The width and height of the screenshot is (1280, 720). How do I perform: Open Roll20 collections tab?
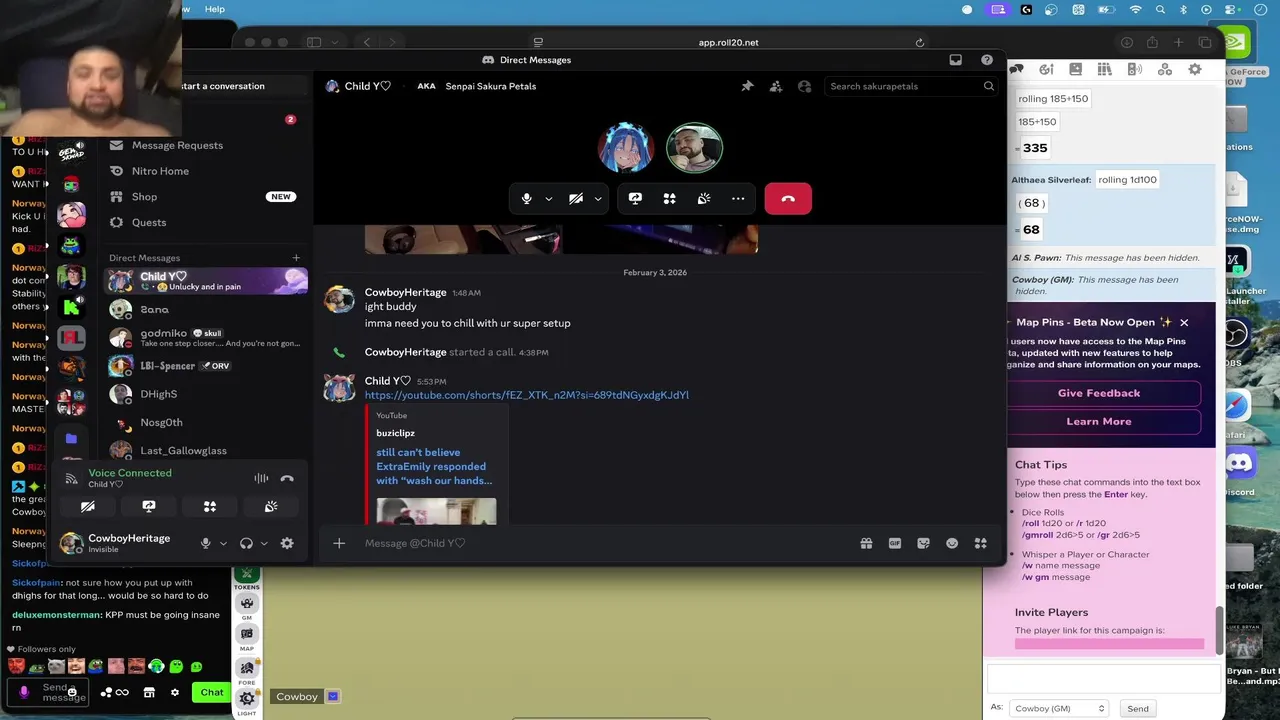[1165, 69]
